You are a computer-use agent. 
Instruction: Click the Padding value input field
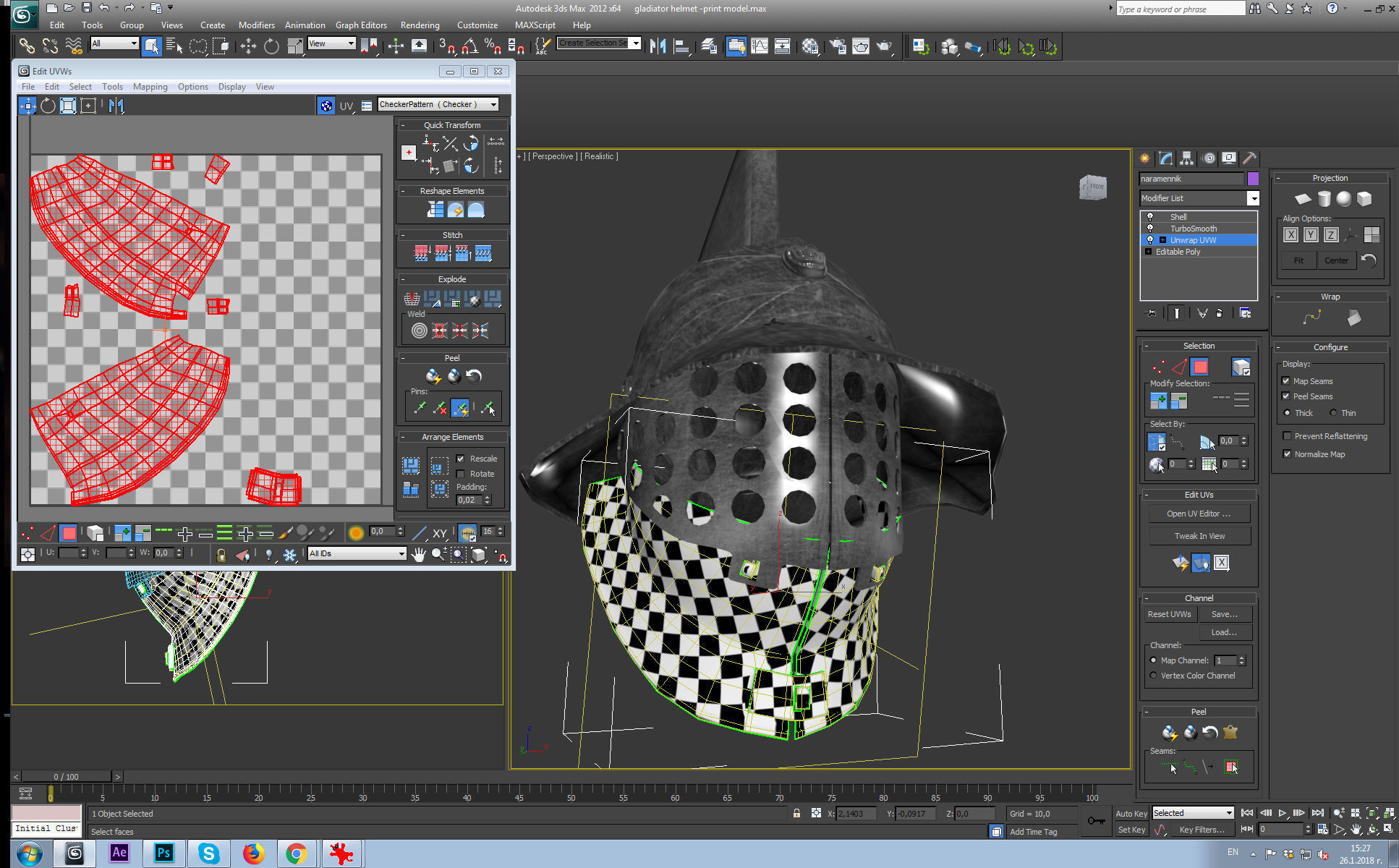tap(469, 500)
